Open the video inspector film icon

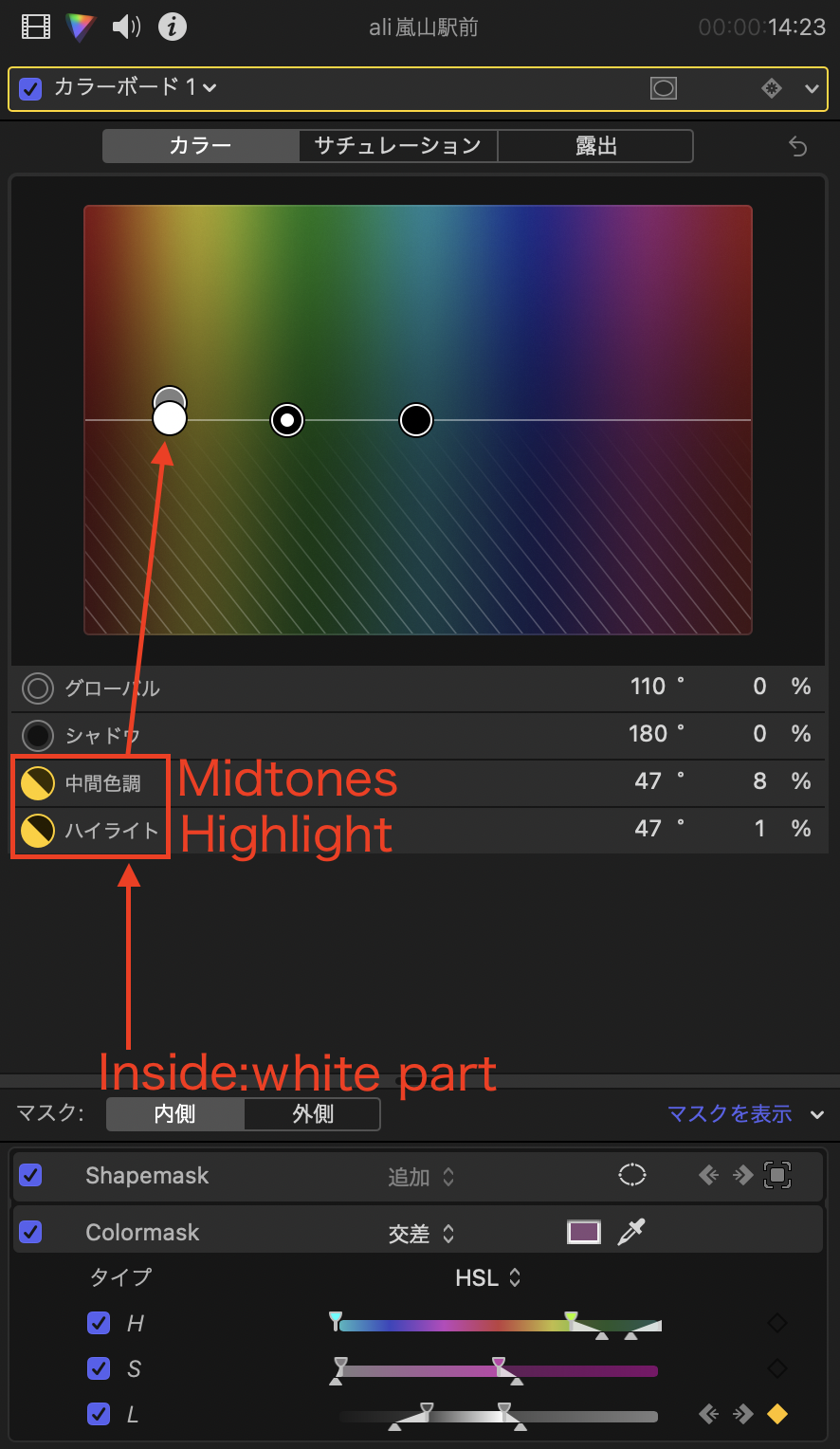click(x=36, y=28)
